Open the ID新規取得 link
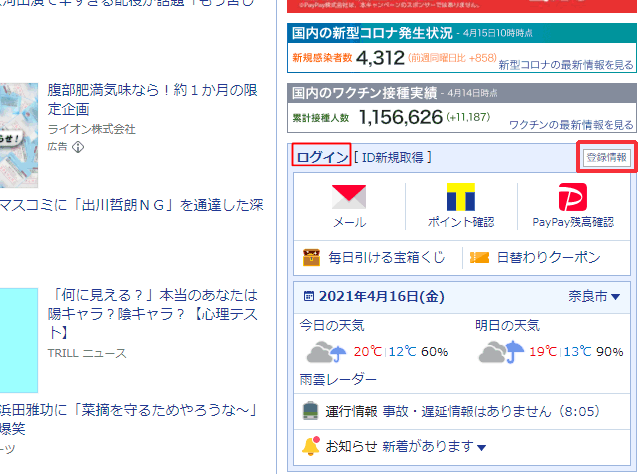 click(x=396, y=157)
